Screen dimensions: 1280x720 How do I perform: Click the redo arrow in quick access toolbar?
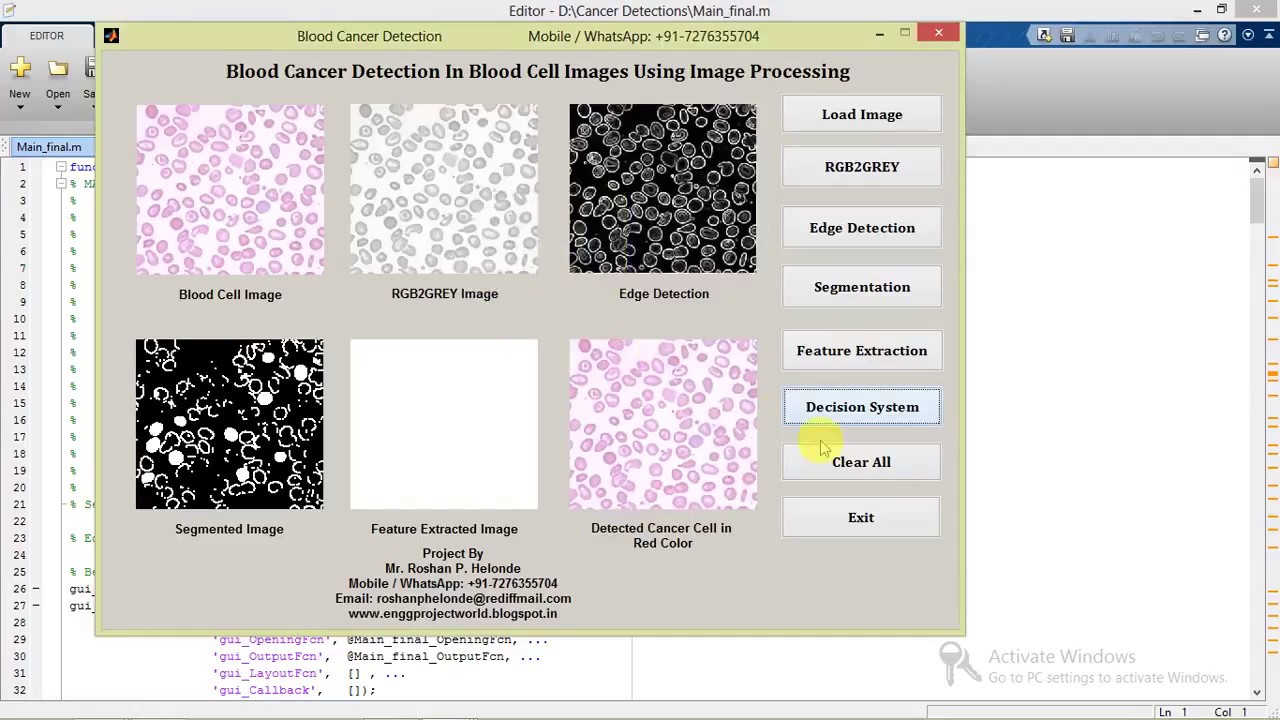point(1179,35)
